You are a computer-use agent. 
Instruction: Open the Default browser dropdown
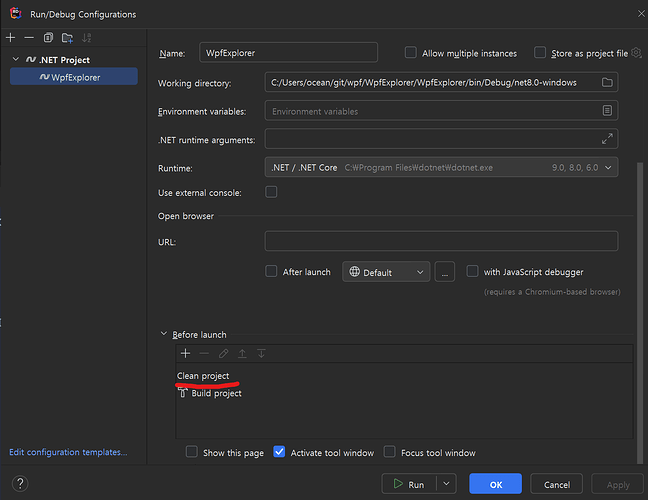[386, 272]
